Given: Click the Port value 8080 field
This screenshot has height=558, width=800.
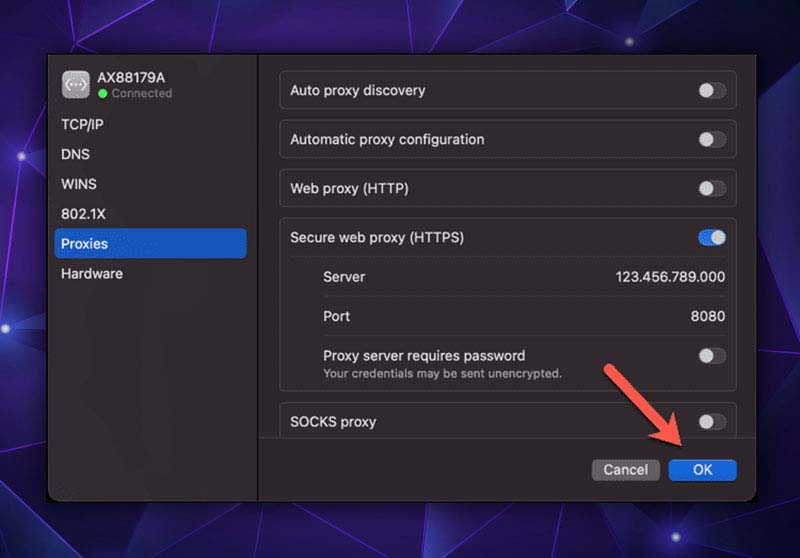Looking at the screenshot, I should tap(707, 316).
